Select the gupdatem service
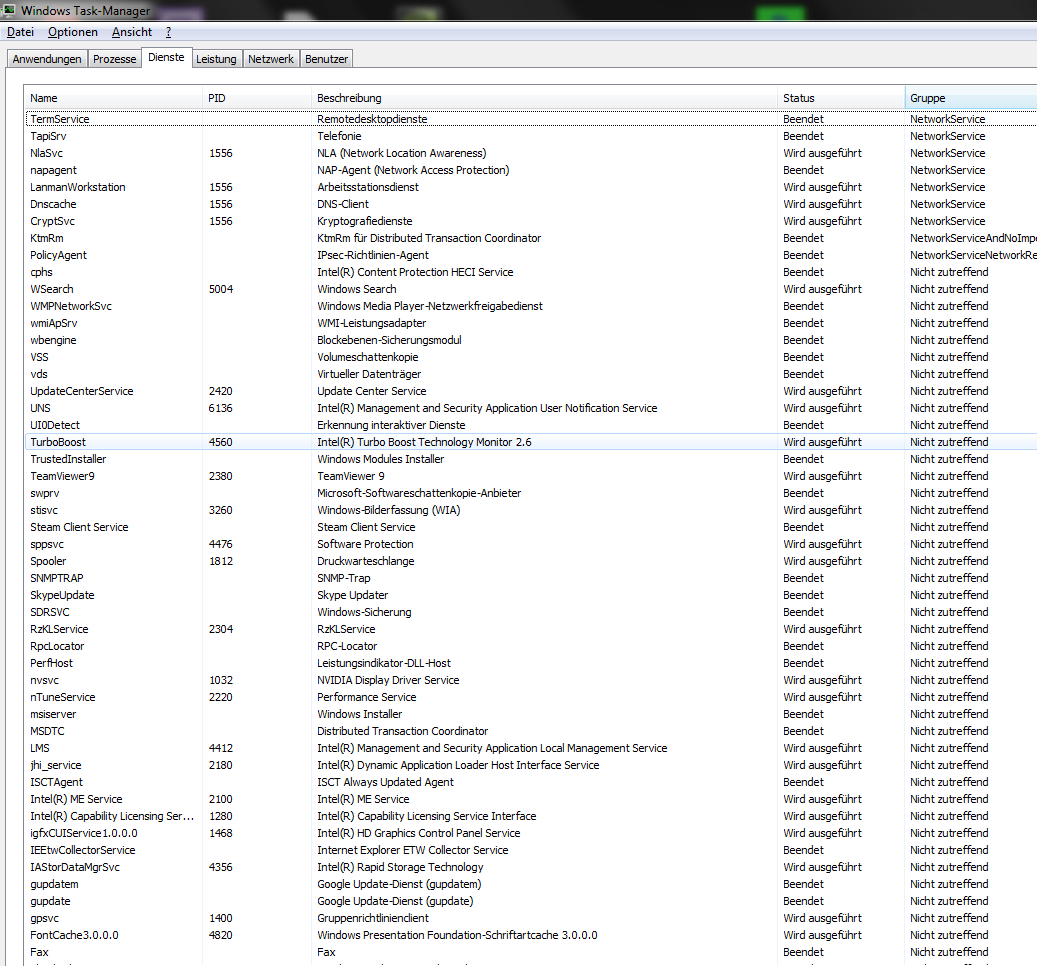Image resolution: width=1037 pixels, height=966 pixels. (531, 885)
